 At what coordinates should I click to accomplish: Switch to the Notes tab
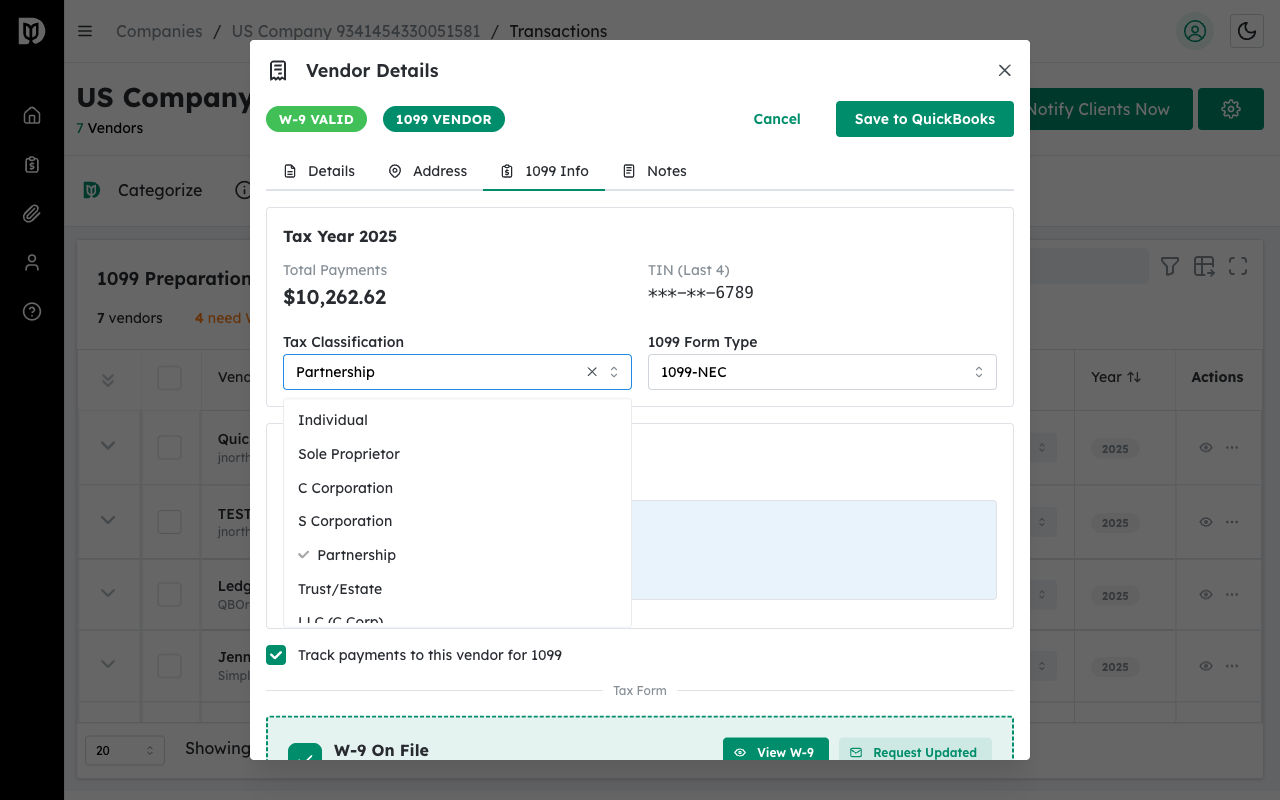(654, 171)
